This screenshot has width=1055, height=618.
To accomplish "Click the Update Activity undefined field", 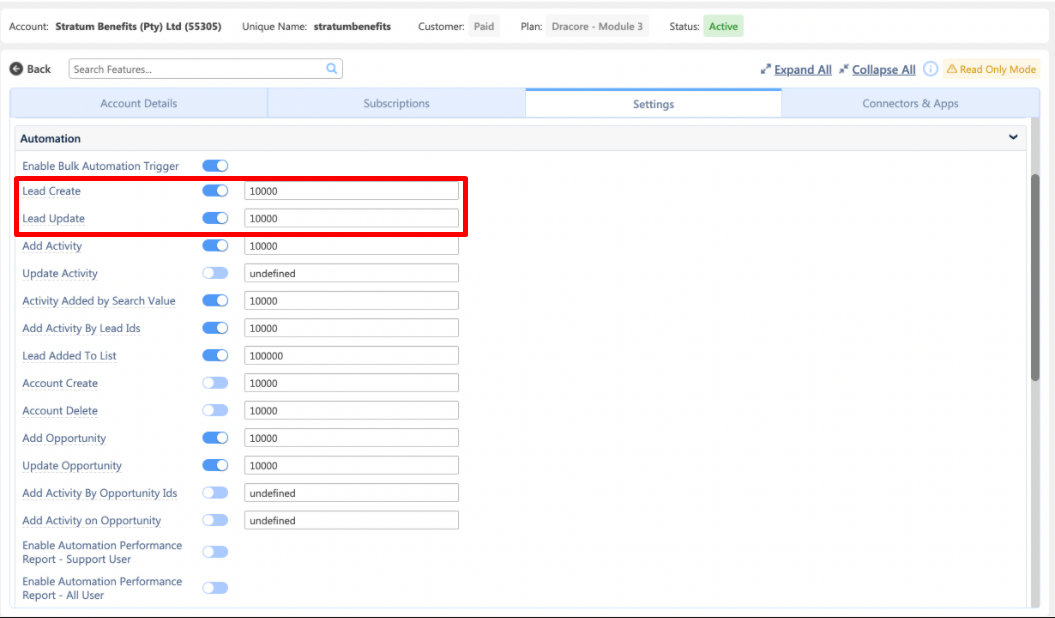I will tap(351, 273).
